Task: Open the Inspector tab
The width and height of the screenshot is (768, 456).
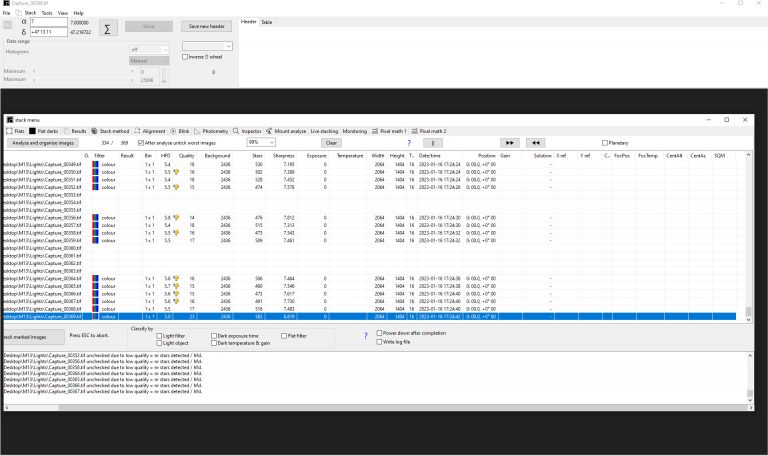Action: (250, 130)
